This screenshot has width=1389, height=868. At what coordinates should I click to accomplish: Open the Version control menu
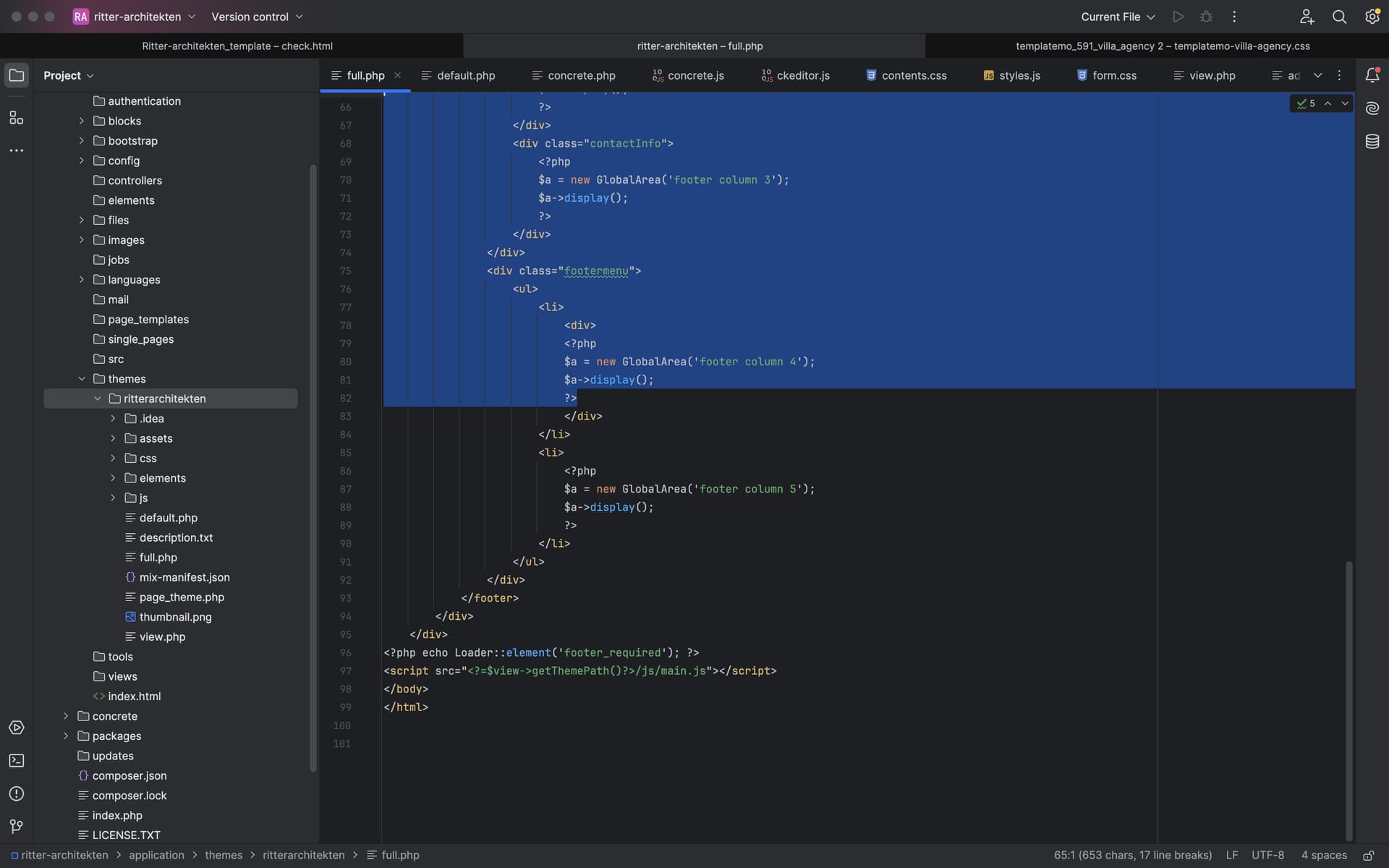click(257, 17)
